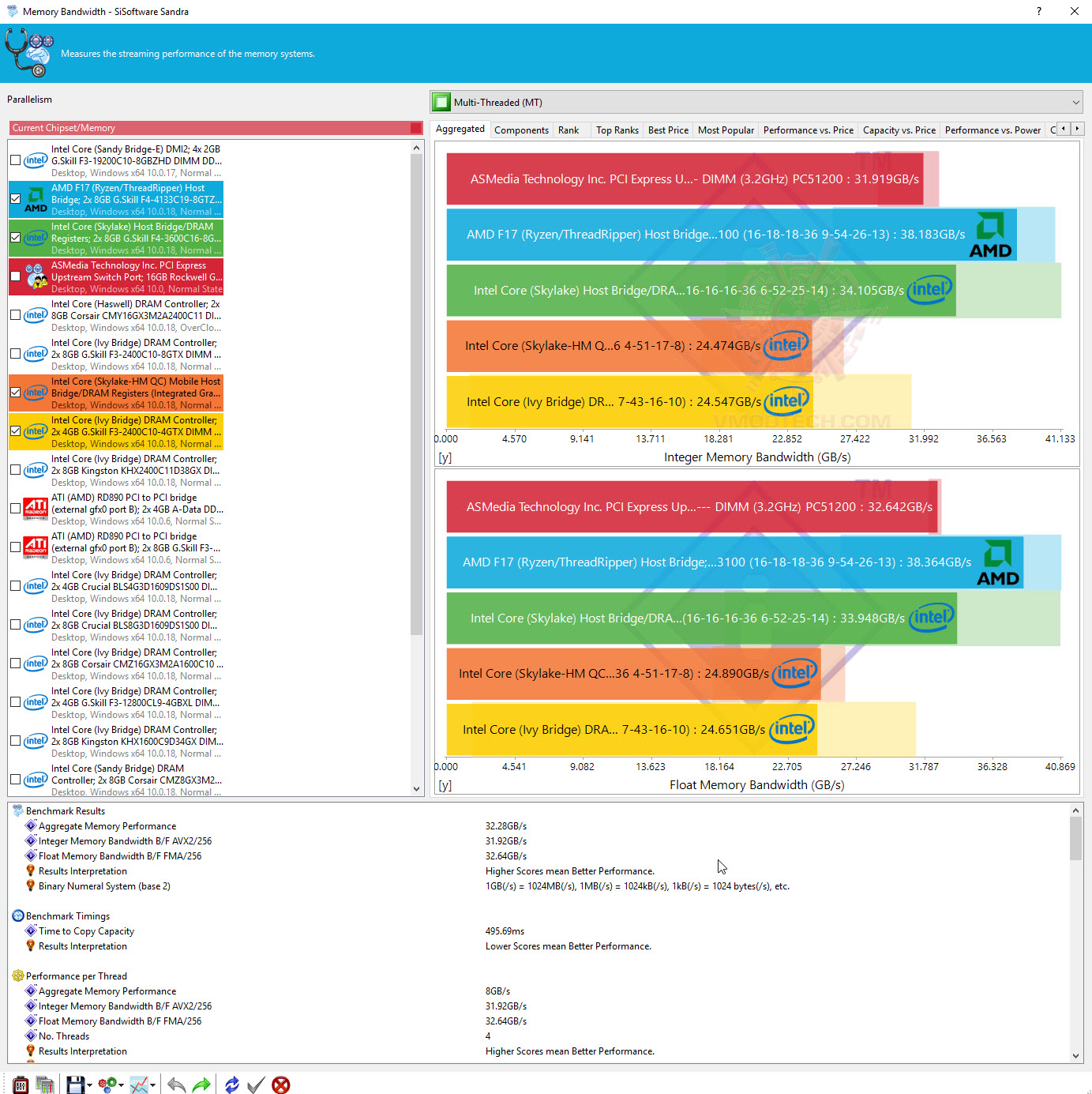Check the ASMedia PCI Express entry checkbox
Image resolution: width=1092 pixels, height=1094 pixels.
[15, 276]
